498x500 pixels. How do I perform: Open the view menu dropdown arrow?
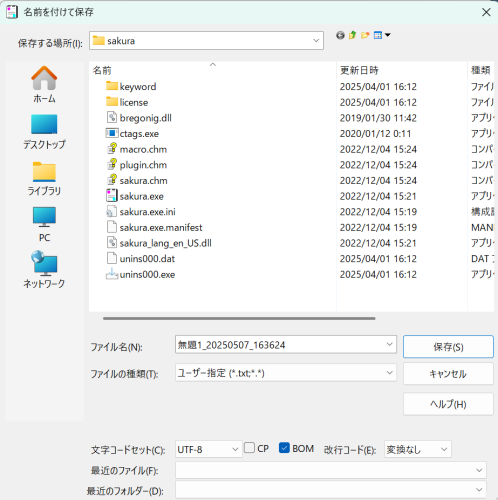388,35
